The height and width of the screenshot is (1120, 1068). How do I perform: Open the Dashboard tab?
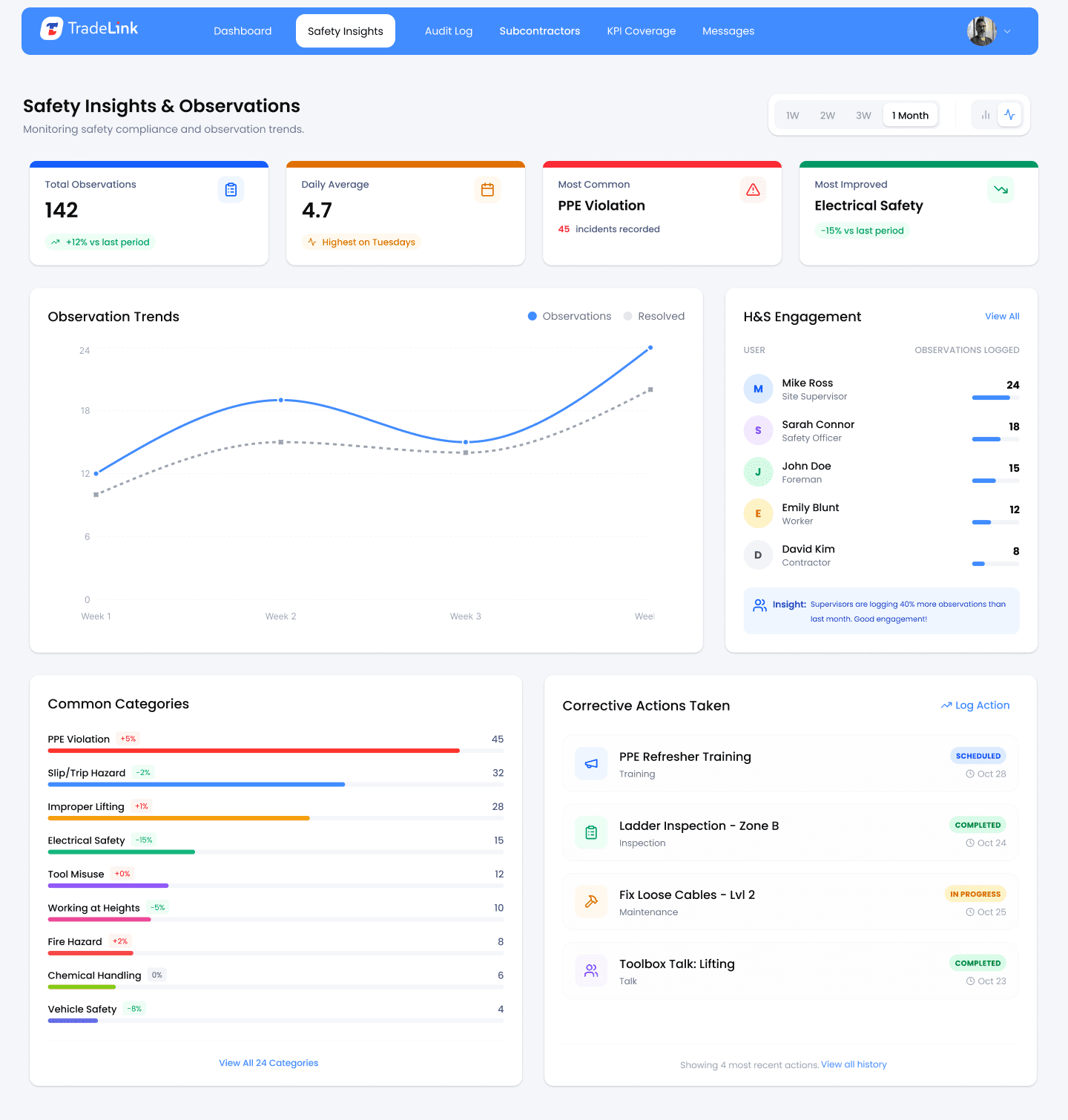(243, 31)
